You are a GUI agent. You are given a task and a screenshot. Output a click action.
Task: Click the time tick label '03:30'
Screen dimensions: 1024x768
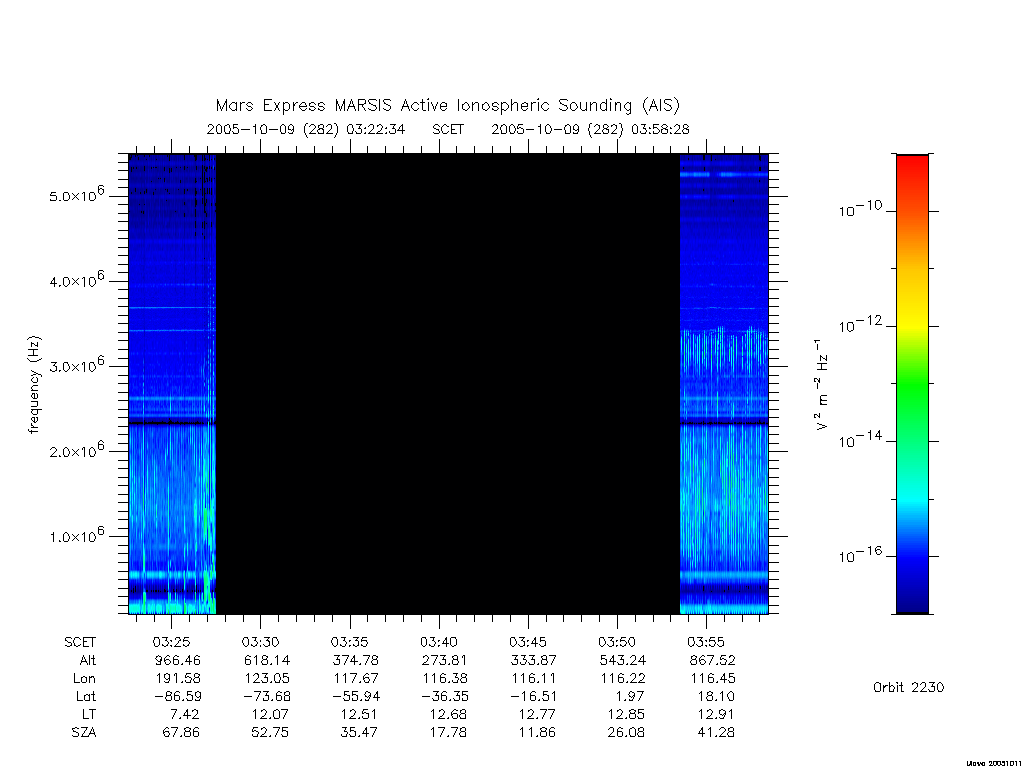coord(260,642)
